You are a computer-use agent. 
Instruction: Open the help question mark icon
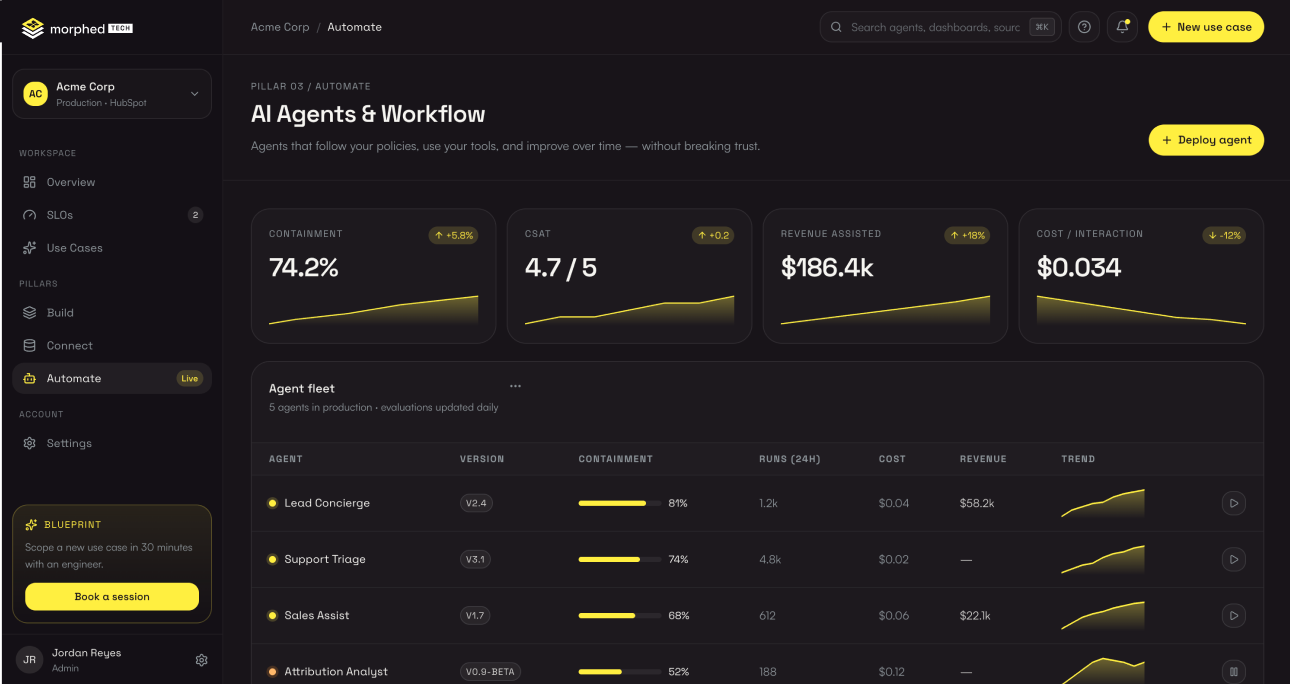coord(1084,27)
